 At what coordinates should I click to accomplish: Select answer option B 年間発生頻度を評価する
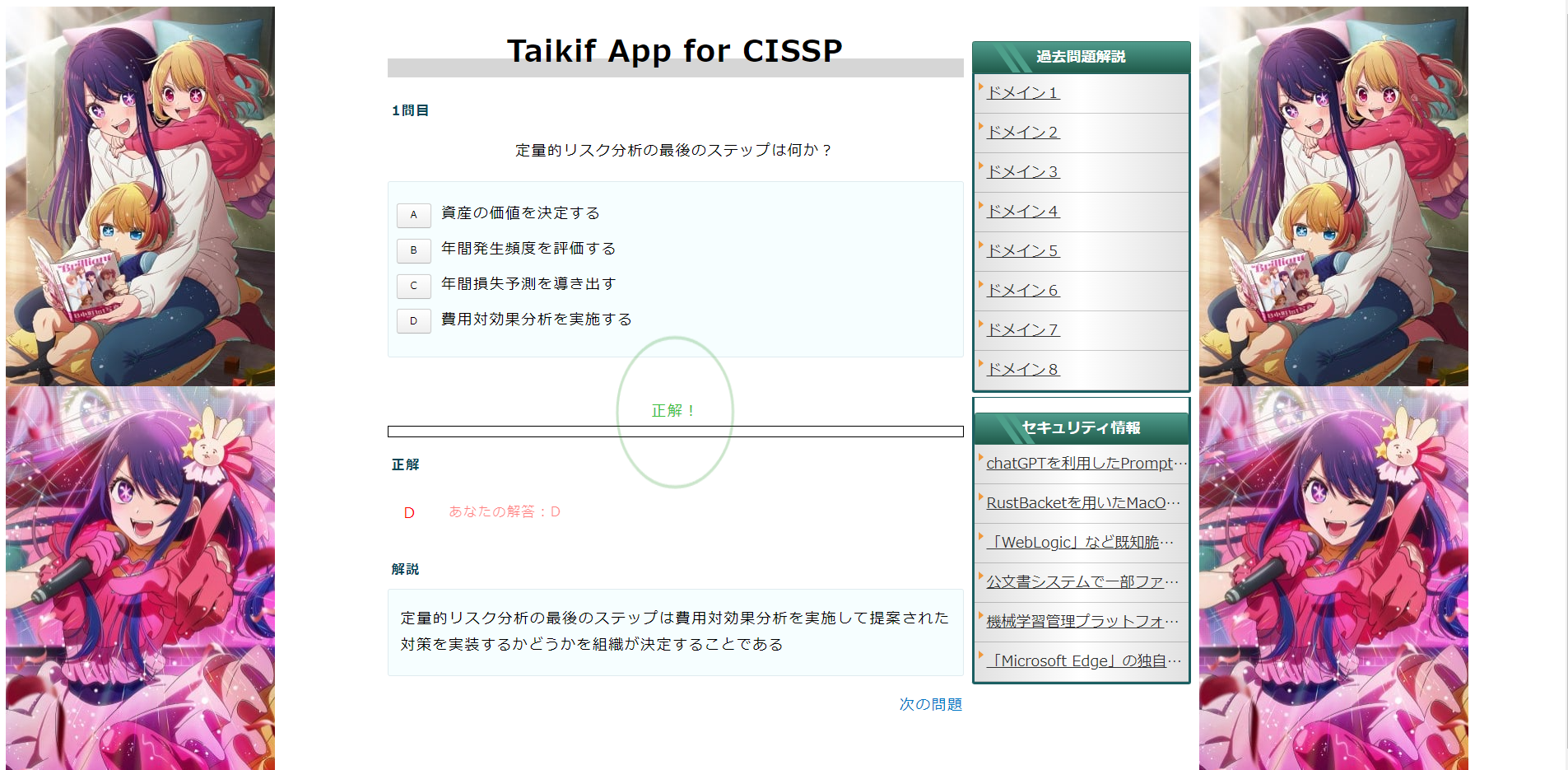(413, 250)
